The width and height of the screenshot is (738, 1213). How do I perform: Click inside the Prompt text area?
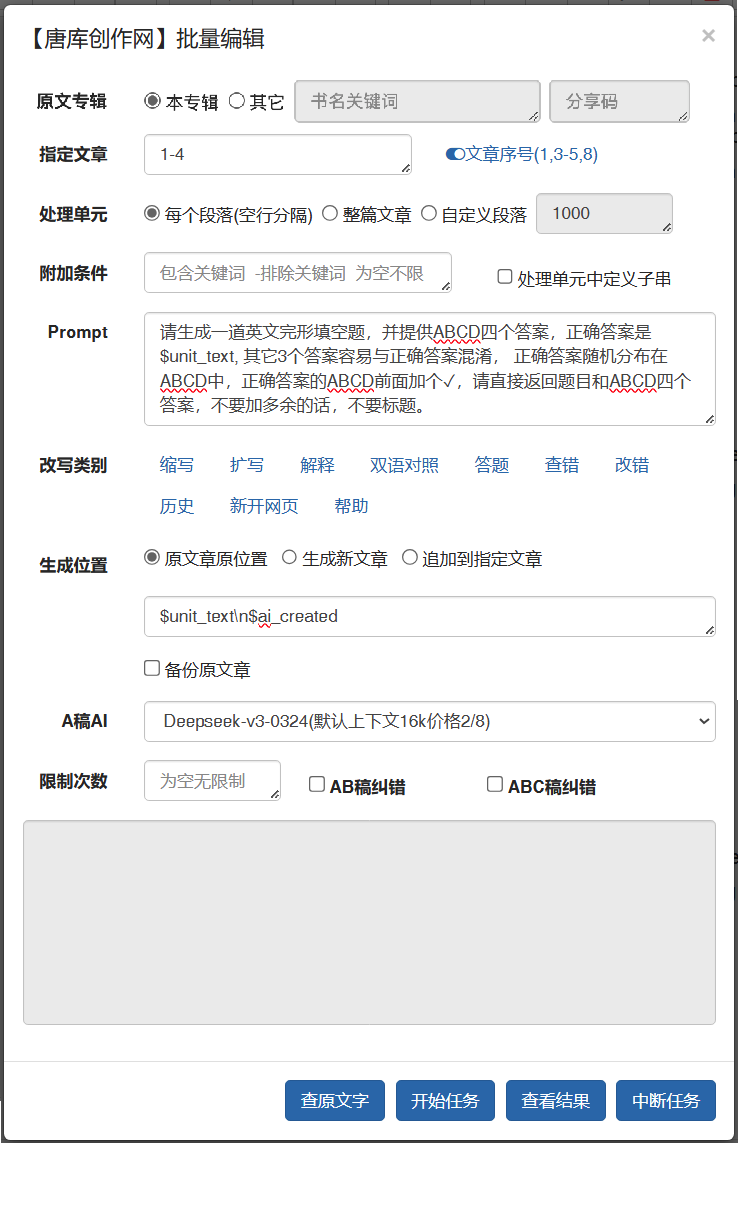coord(429,369)
